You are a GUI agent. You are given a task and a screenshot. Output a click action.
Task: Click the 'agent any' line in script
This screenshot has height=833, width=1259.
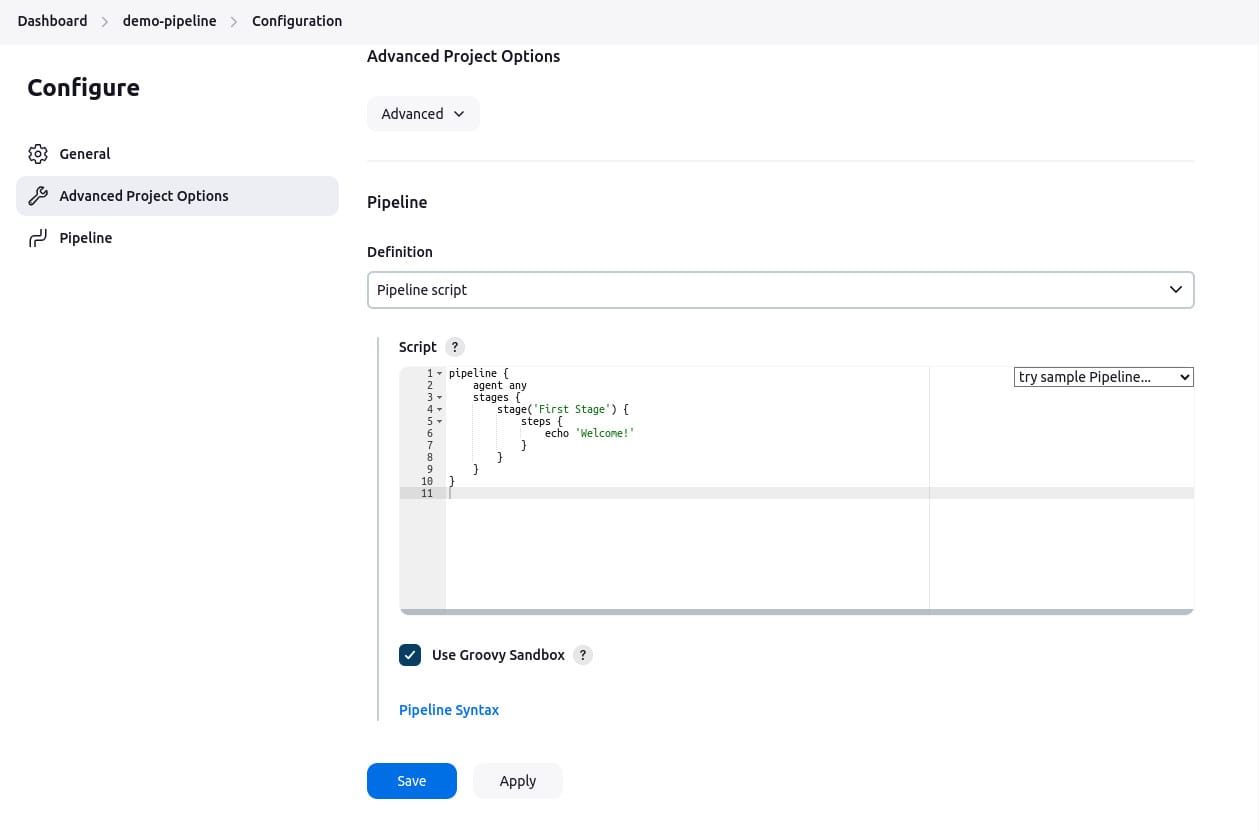click(x=500, y=385)
